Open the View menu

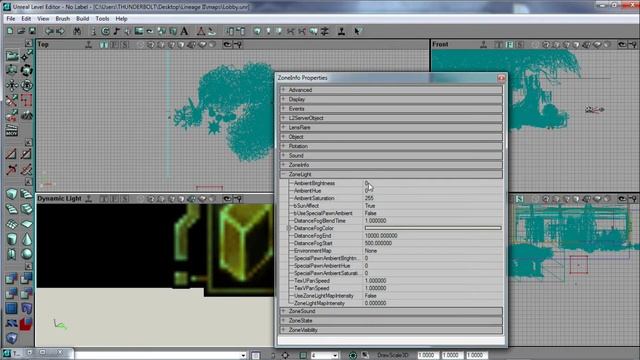point(43,19)
